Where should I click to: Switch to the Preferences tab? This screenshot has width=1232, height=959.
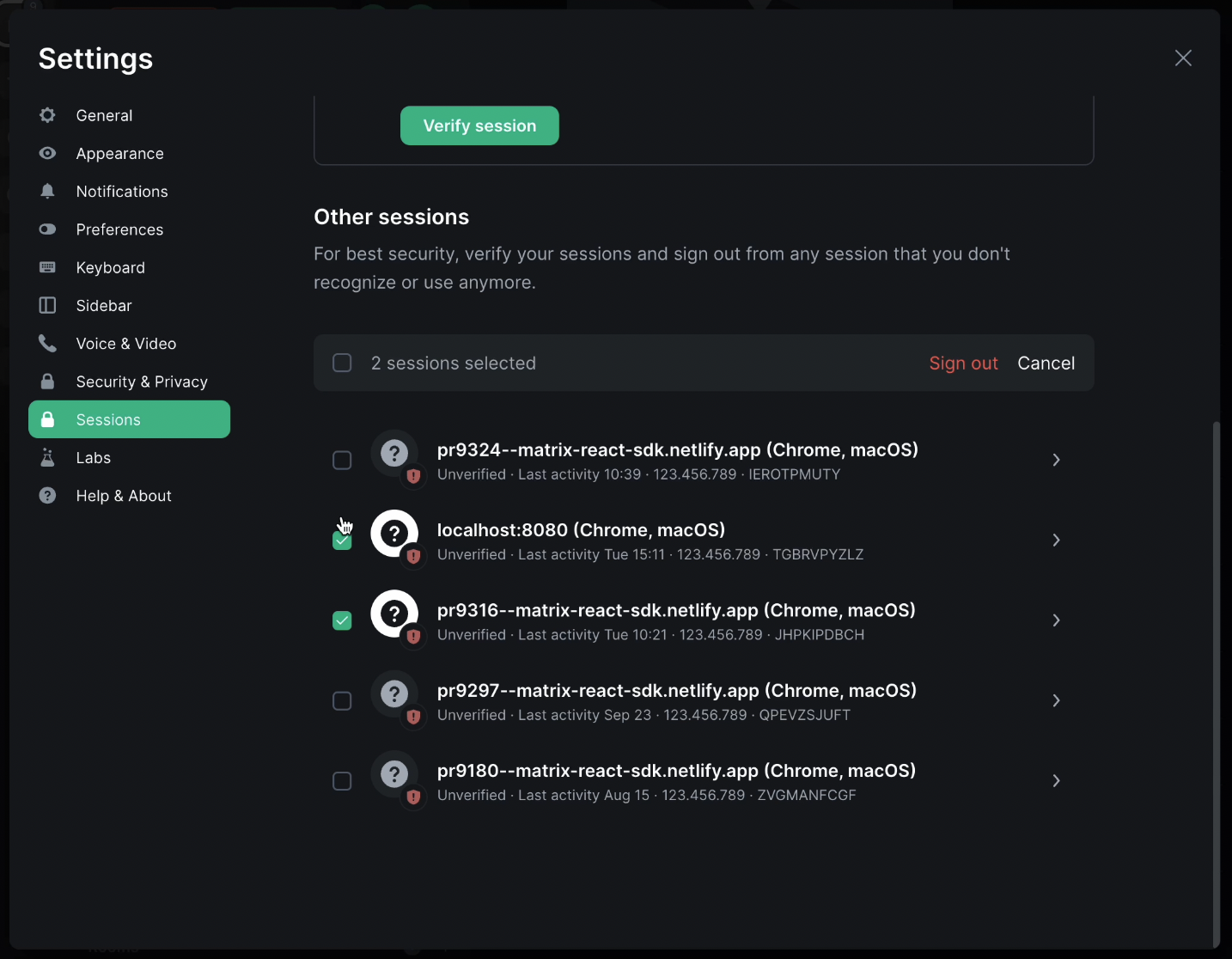click(119, 229)
